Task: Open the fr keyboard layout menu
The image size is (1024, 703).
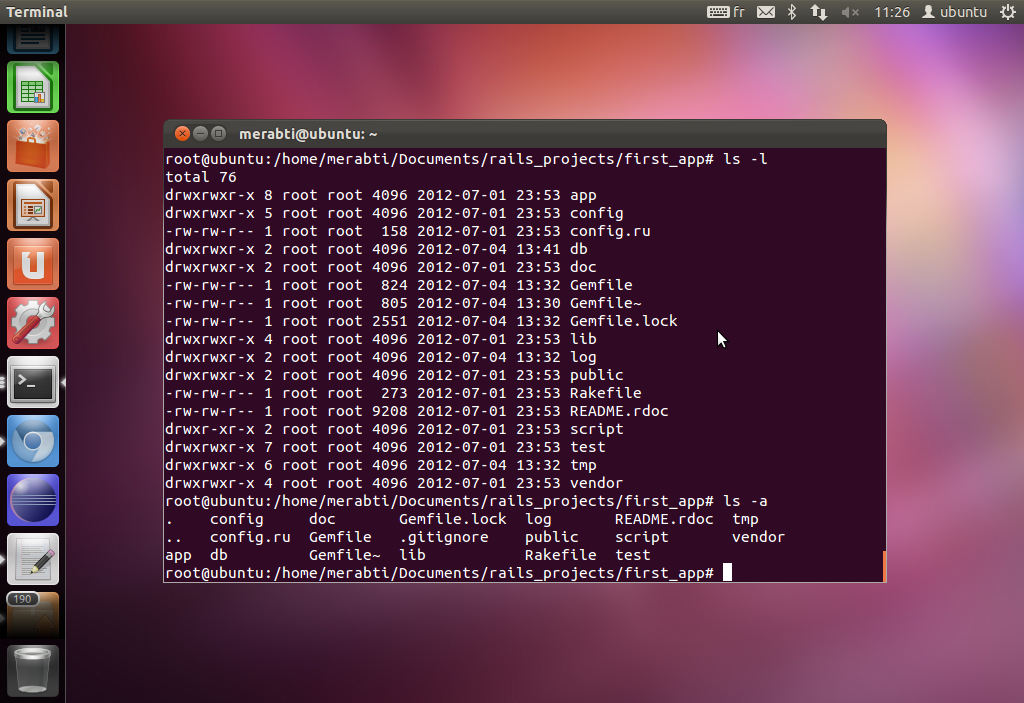Action: pyautogui.click(x=726, y=12)
